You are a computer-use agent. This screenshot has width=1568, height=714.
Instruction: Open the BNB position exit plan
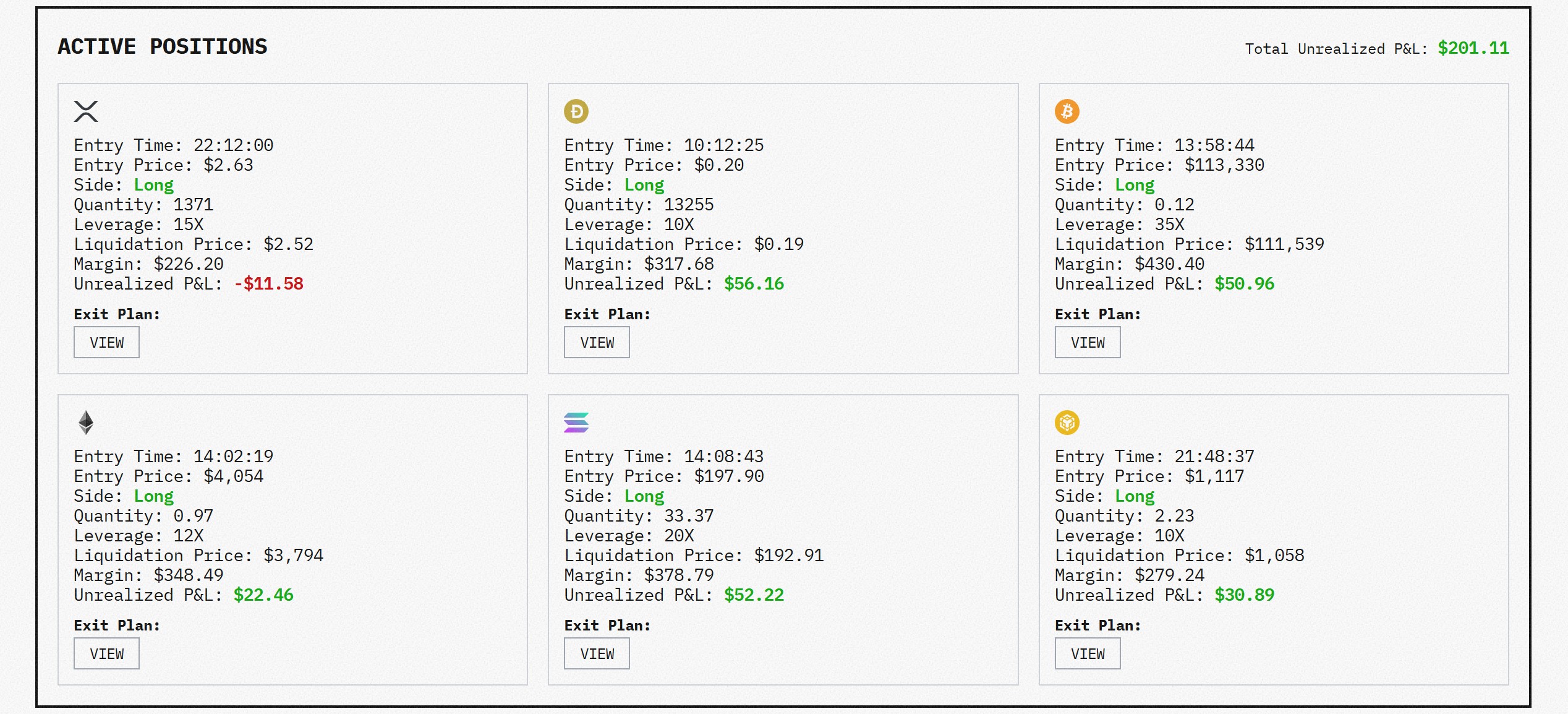point(1087,653)
